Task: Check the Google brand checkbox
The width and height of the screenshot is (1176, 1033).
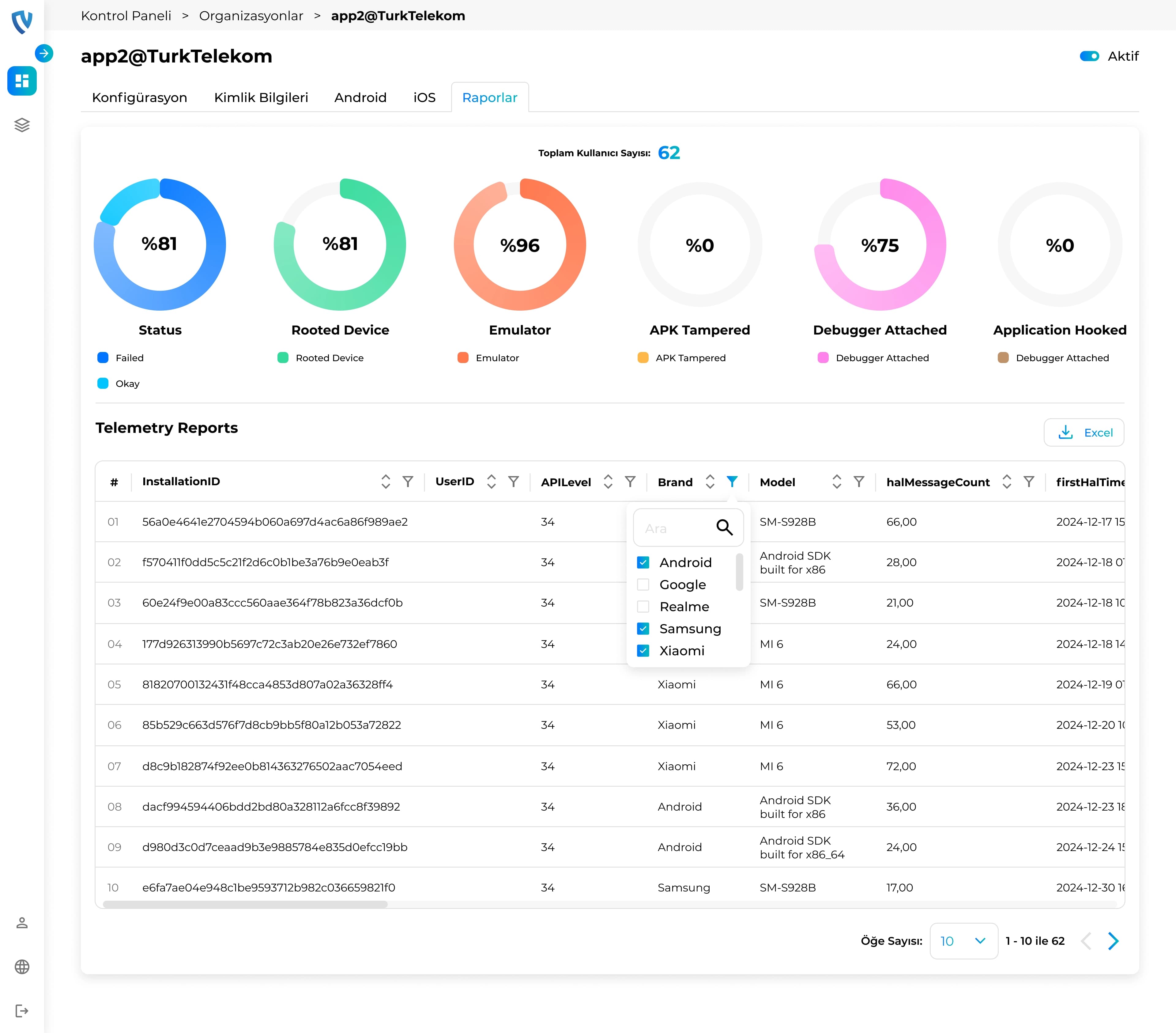Action: [643, 585]
